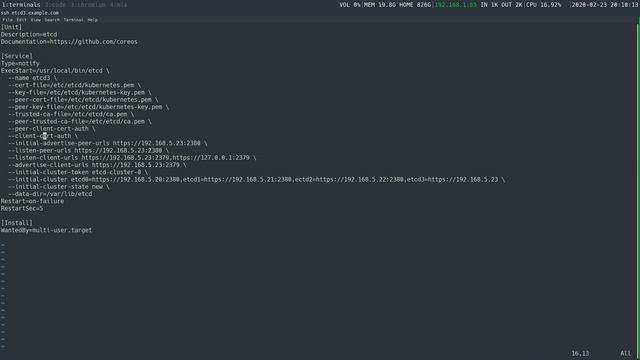Image resolution: width=640 pixels, height=360 pixels.
Task: Switch to the 2:code workspace
Action: pyautogui.click(x=55, y=5)
